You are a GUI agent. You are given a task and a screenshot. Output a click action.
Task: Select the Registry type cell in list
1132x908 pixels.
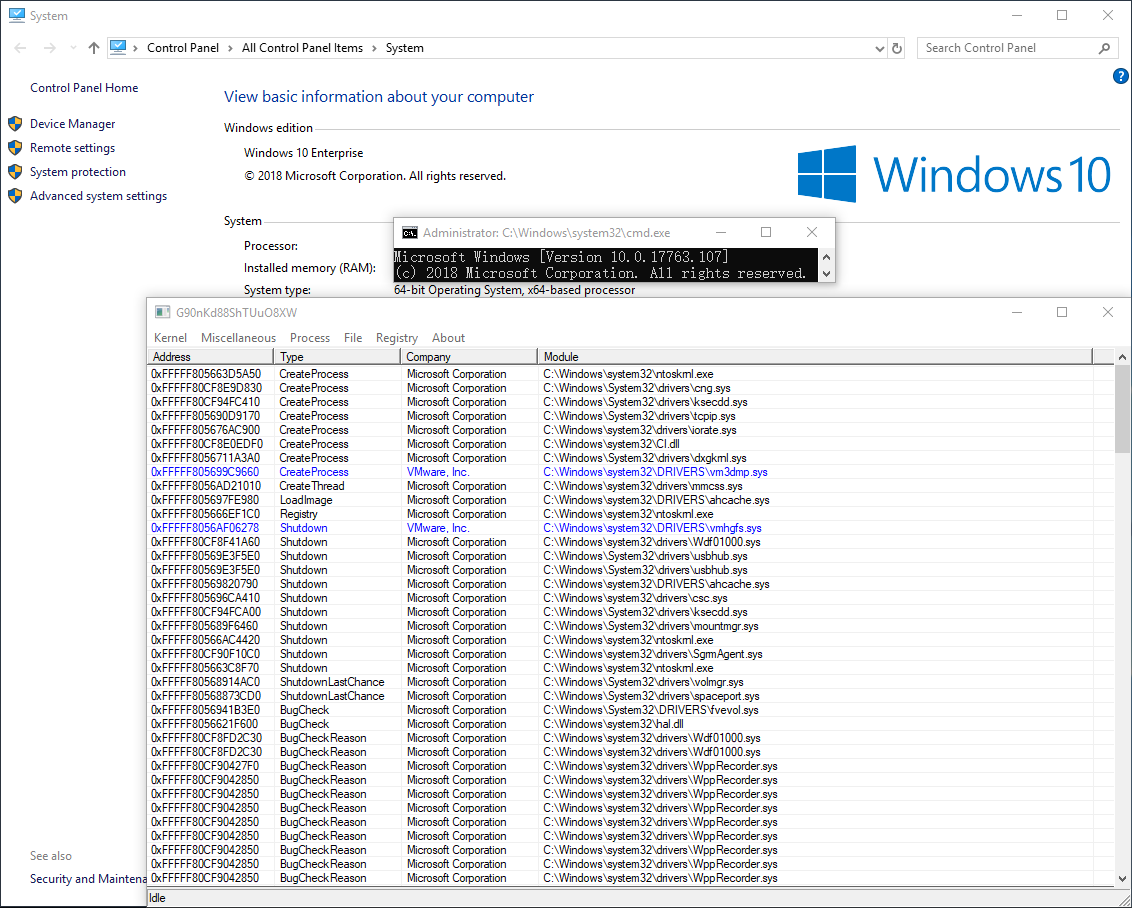tap(298, 514)
